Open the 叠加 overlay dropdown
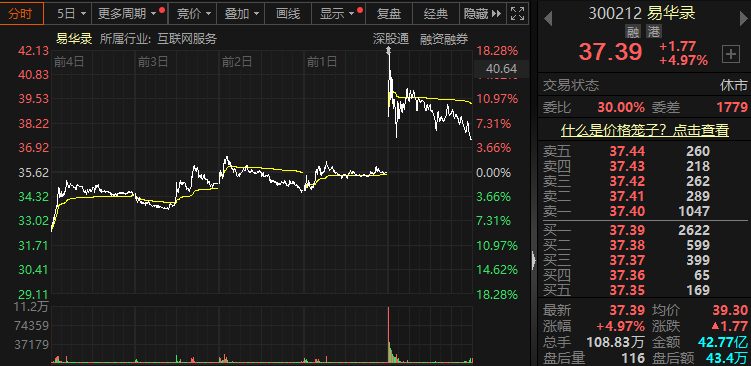The width and height of the screenshot is (751, 366). coord(240,13)
